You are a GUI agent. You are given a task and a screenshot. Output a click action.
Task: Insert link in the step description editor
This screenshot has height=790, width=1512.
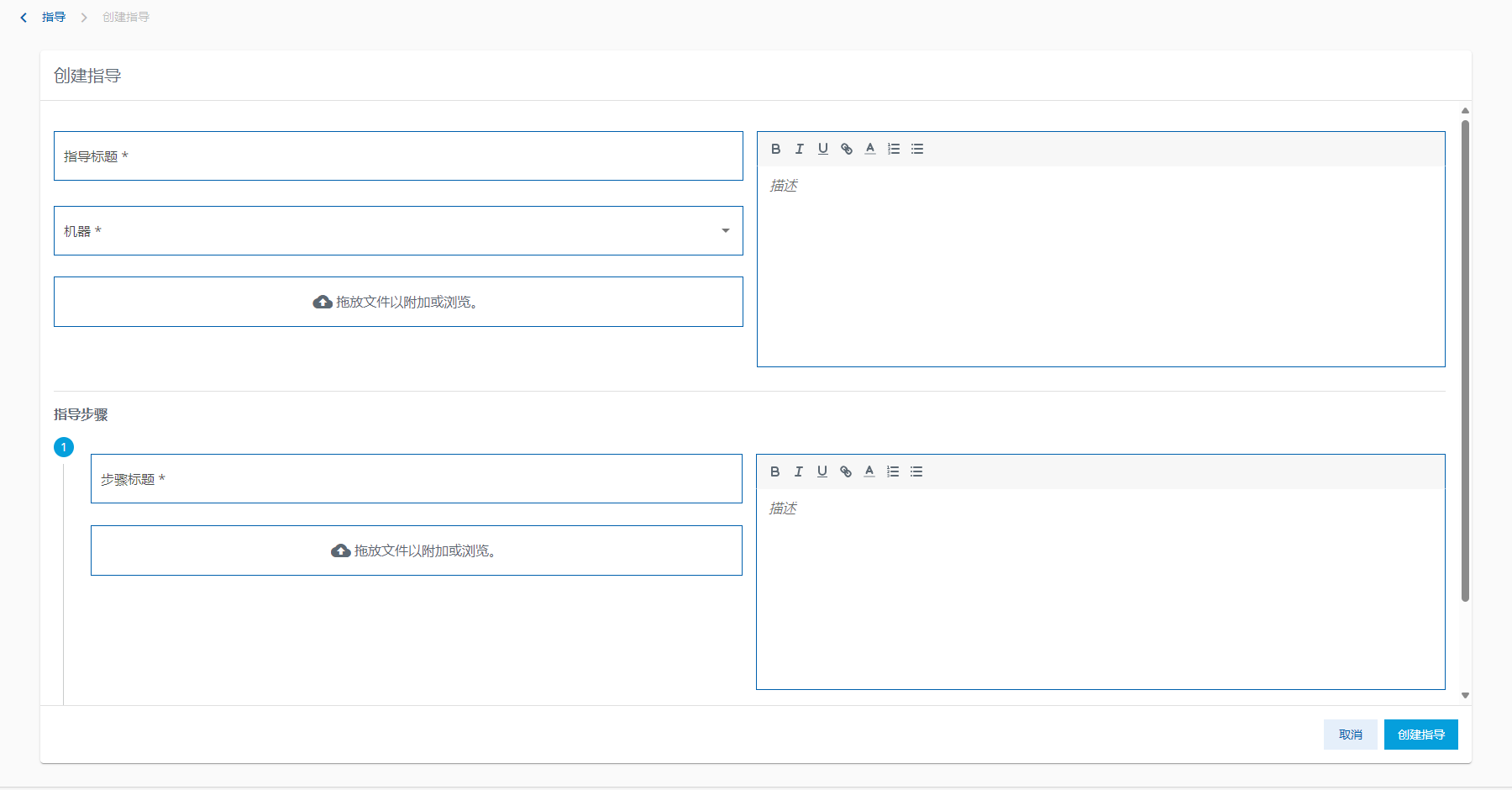846,471
